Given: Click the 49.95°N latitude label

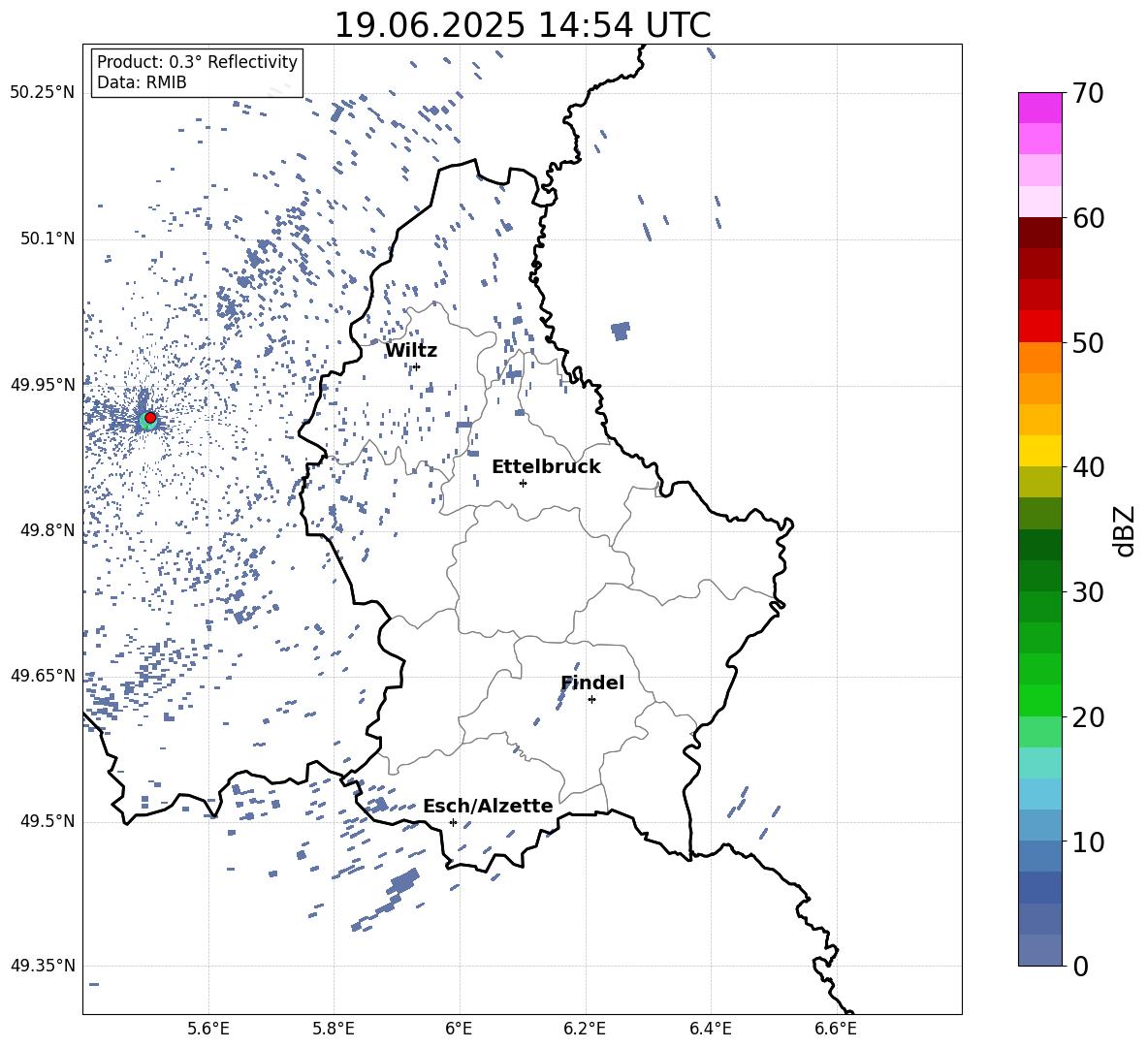Looking at the screenshot, I should tap(43, 384).
